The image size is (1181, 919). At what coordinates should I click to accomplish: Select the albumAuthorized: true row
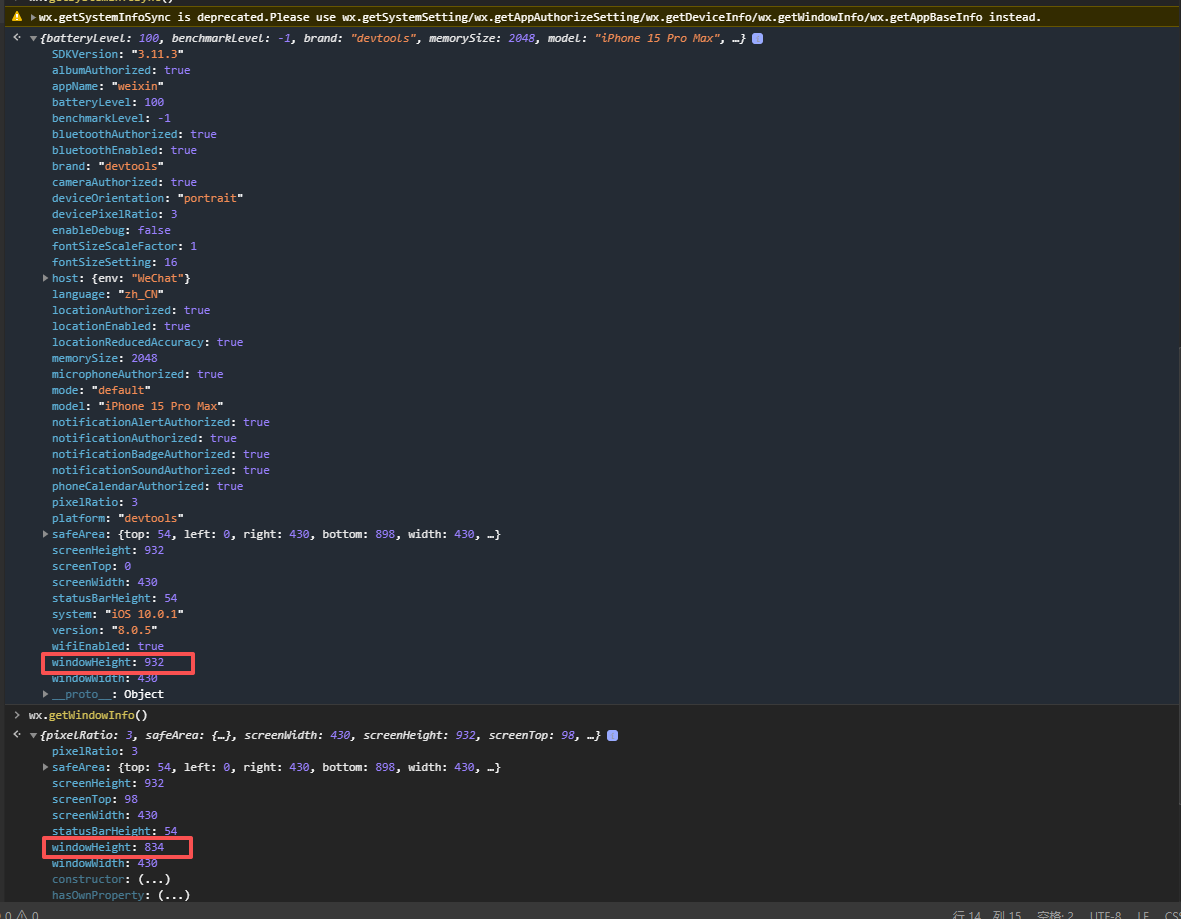coord(121,70)
